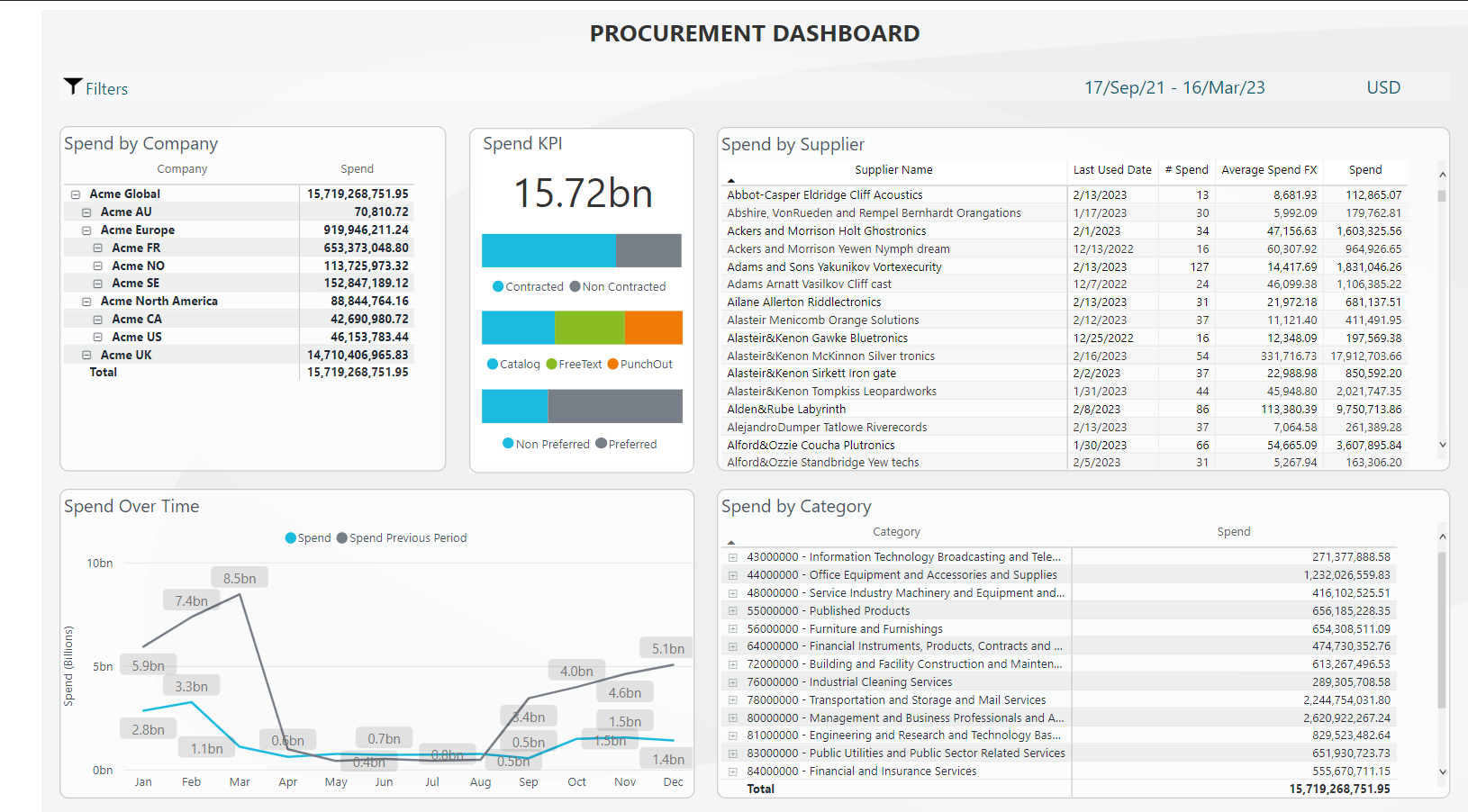Collapse the Acme Europe company node
Viewport: 1468px width, 812px height.
(x=86, y=230)
